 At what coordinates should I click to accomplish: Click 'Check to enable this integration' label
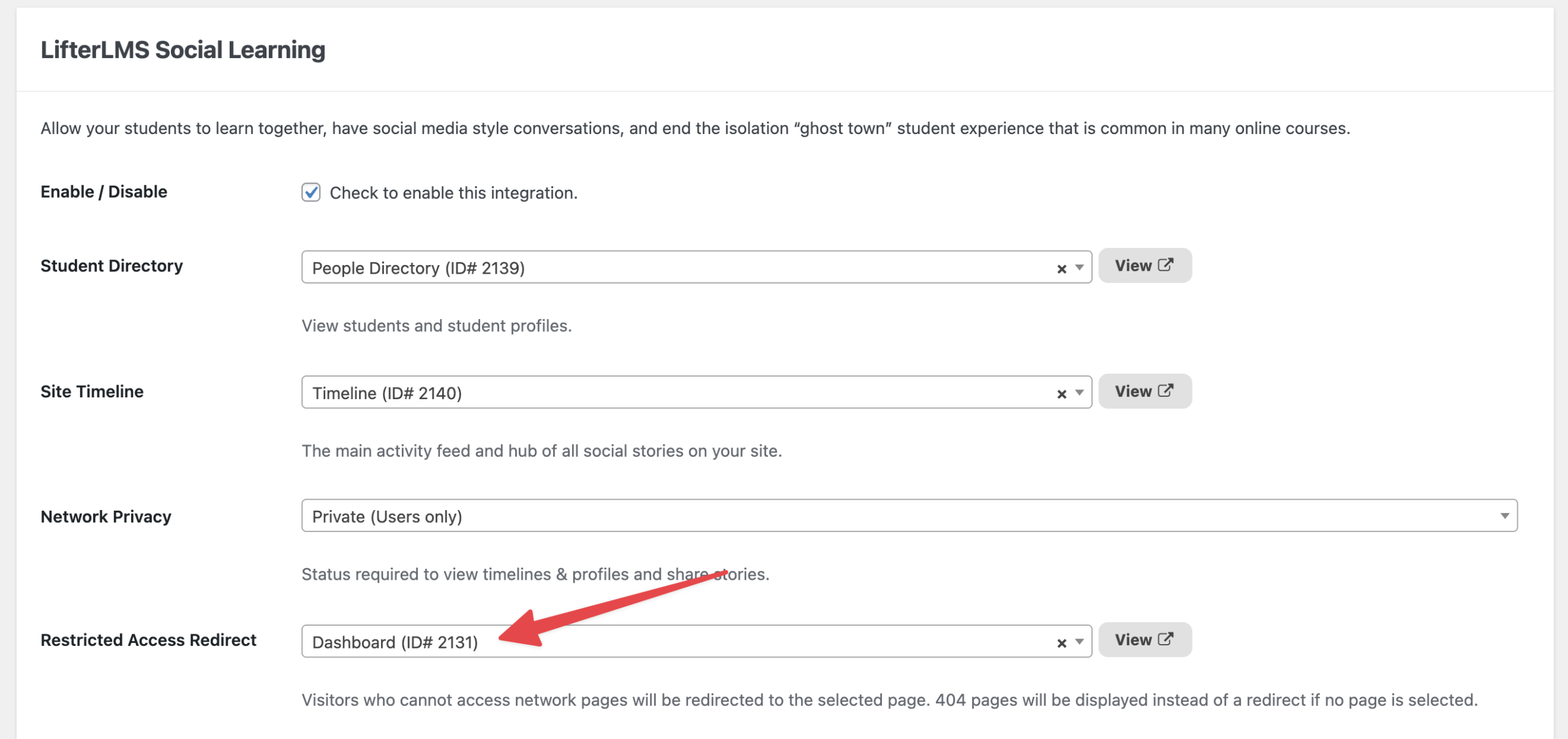(453, 193)
